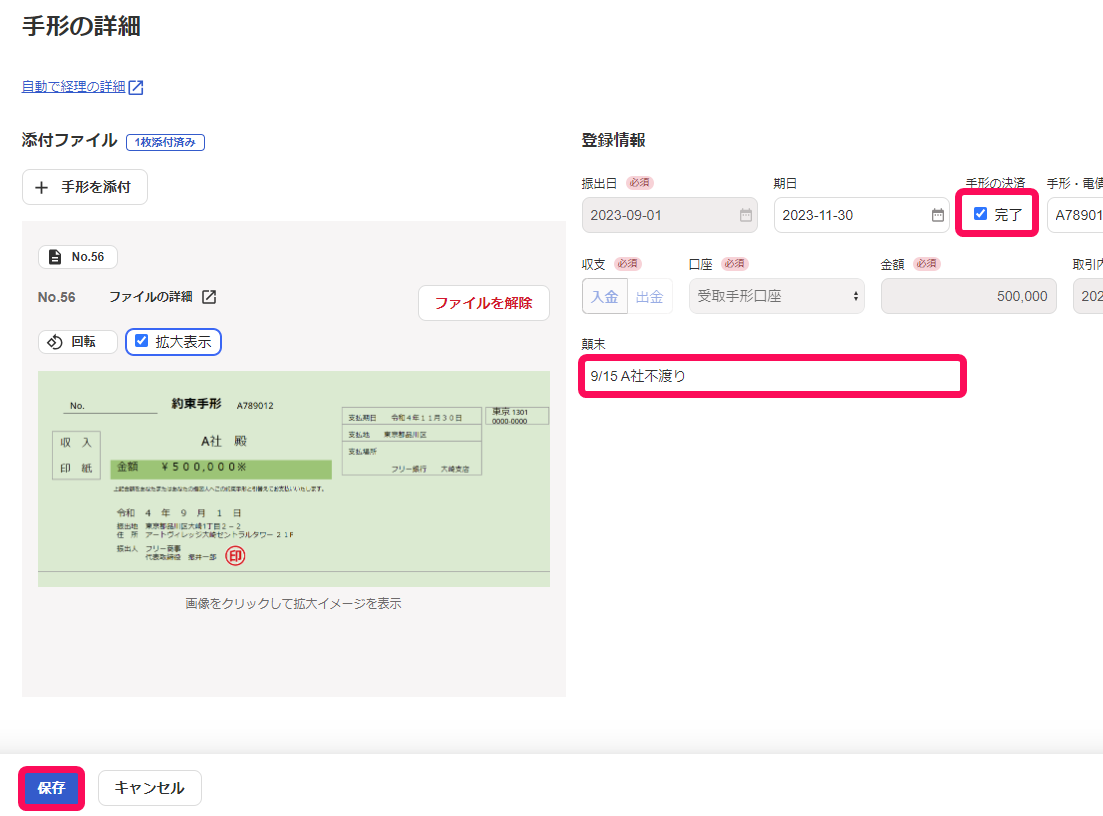The width and height of the screenshot is (1103, 816).
Task: Rotate the image with 回転 button
Action: [x=77, y=342]
